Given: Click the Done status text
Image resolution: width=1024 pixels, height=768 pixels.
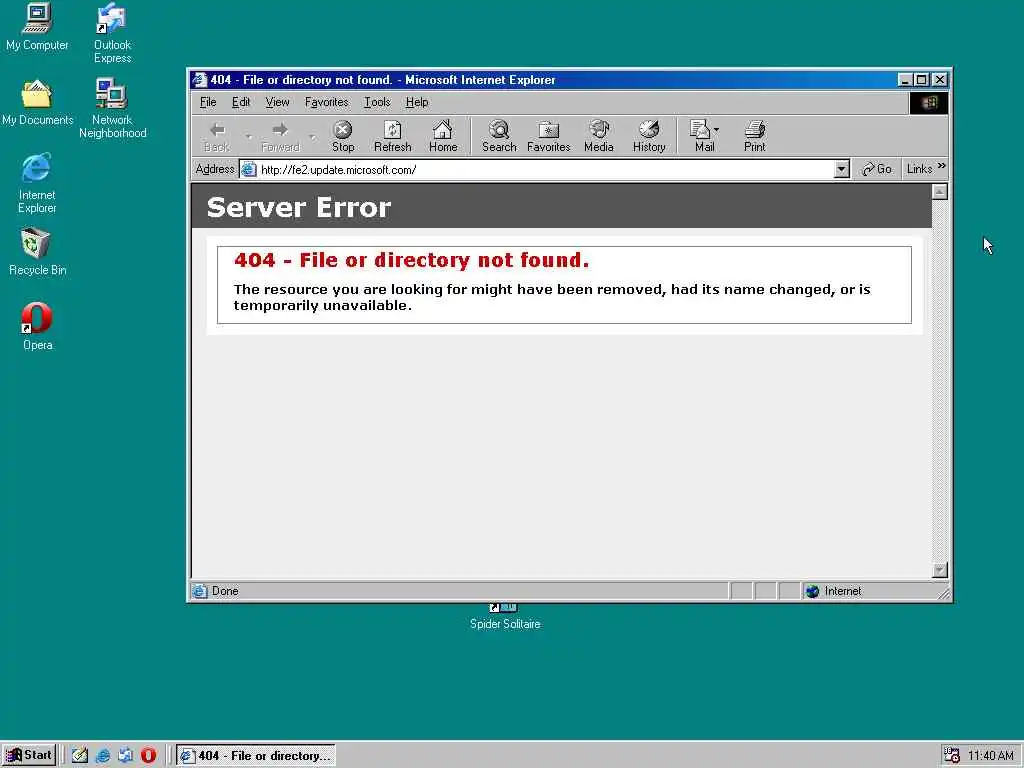Looking at the screenshot, I should [x=225, y=591].
